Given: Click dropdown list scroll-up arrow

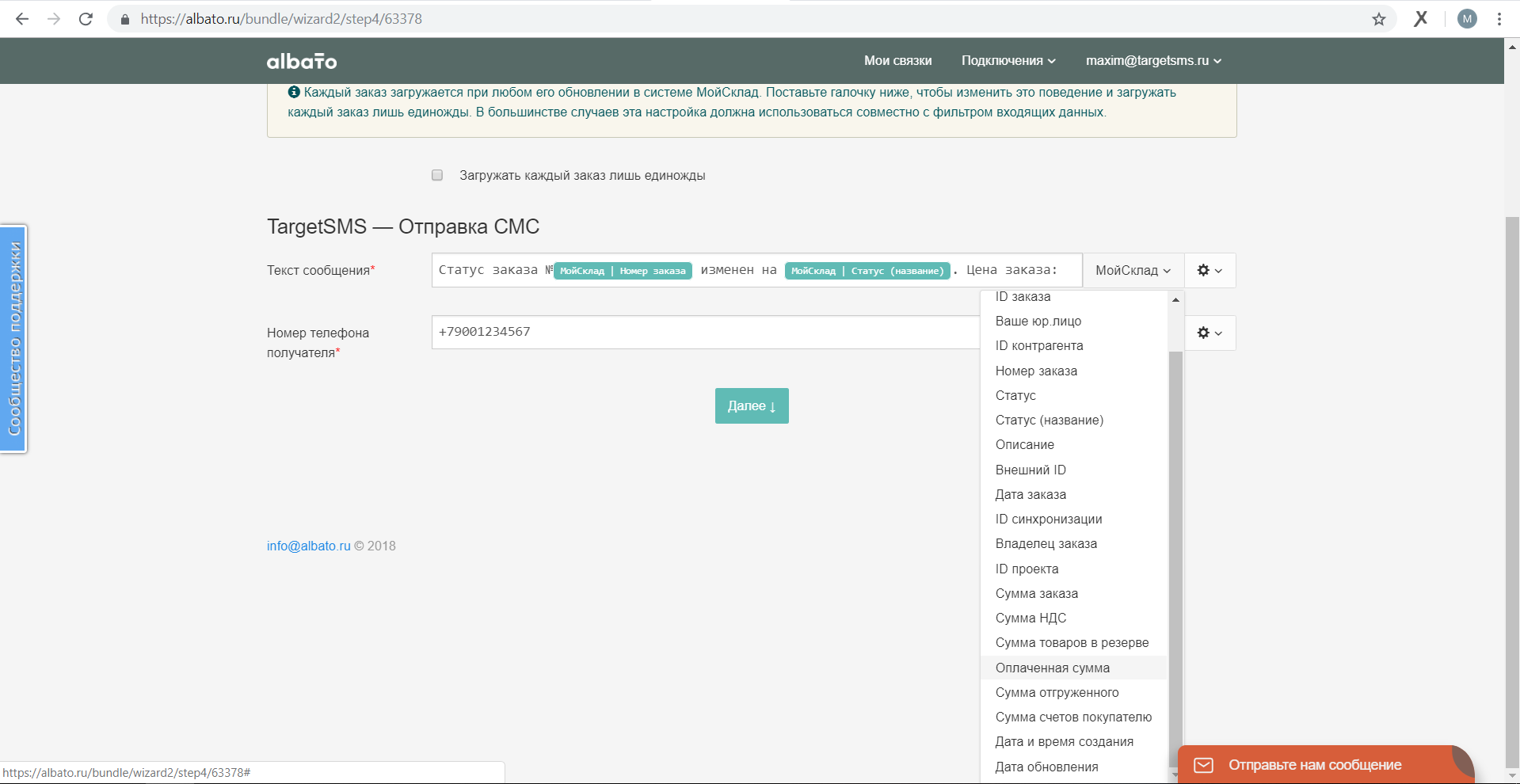Looking at the screenshot, I should (1175, 299).
